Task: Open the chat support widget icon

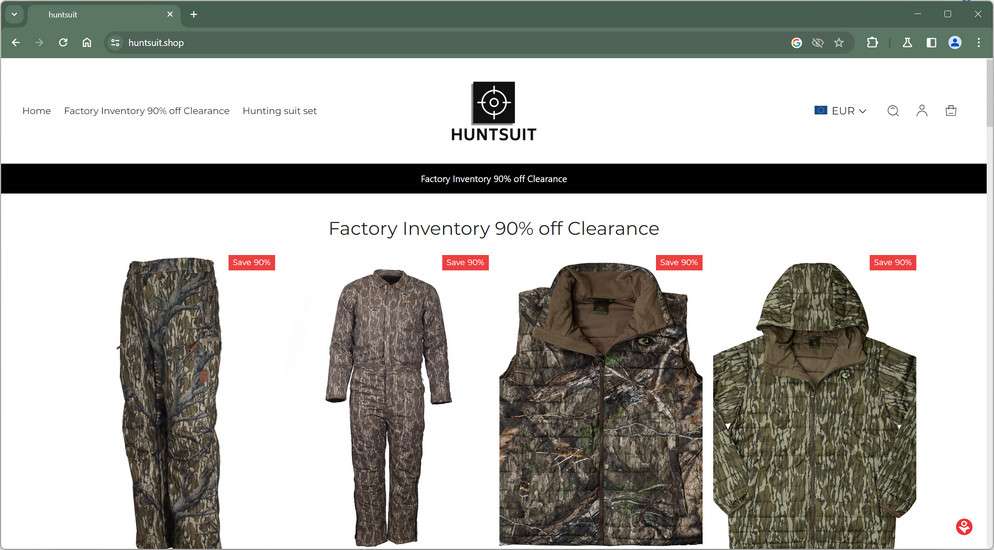Action: coord(964,527)
